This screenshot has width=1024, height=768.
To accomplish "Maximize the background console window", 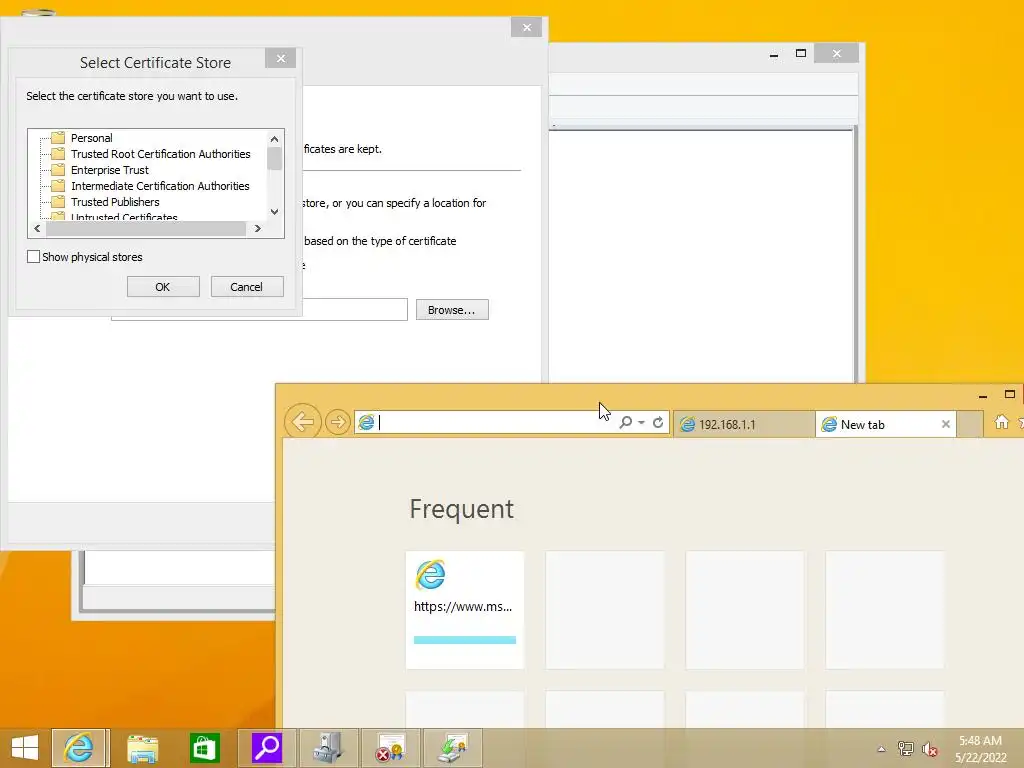I will tap(801, 54).
